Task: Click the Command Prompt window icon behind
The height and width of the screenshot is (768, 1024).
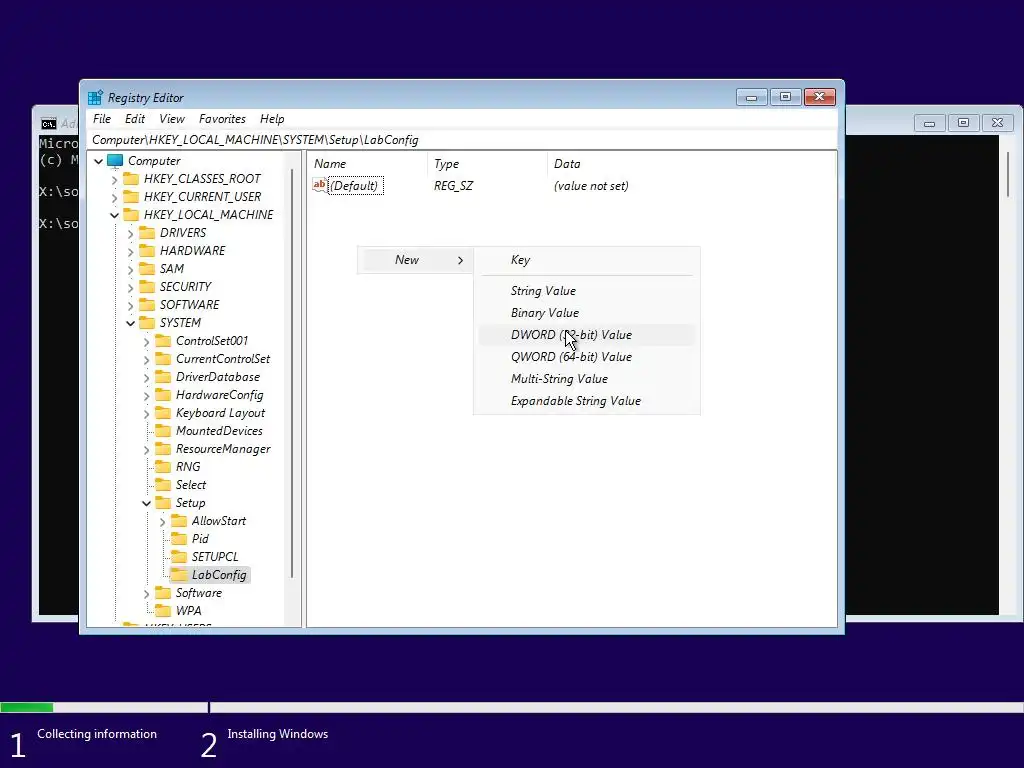Action: pyautogui.click(x=49, y=123)
